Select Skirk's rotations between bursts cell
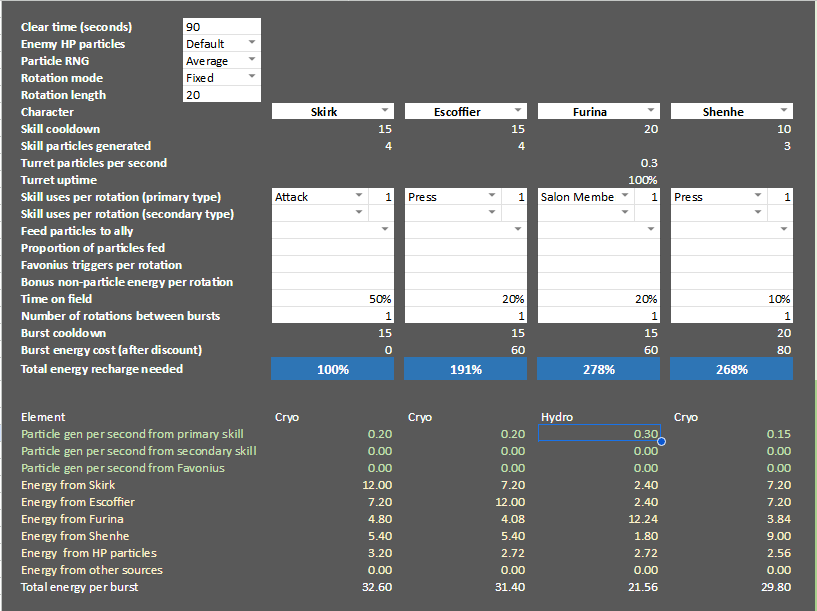The image size is (817, 611). 332,316
